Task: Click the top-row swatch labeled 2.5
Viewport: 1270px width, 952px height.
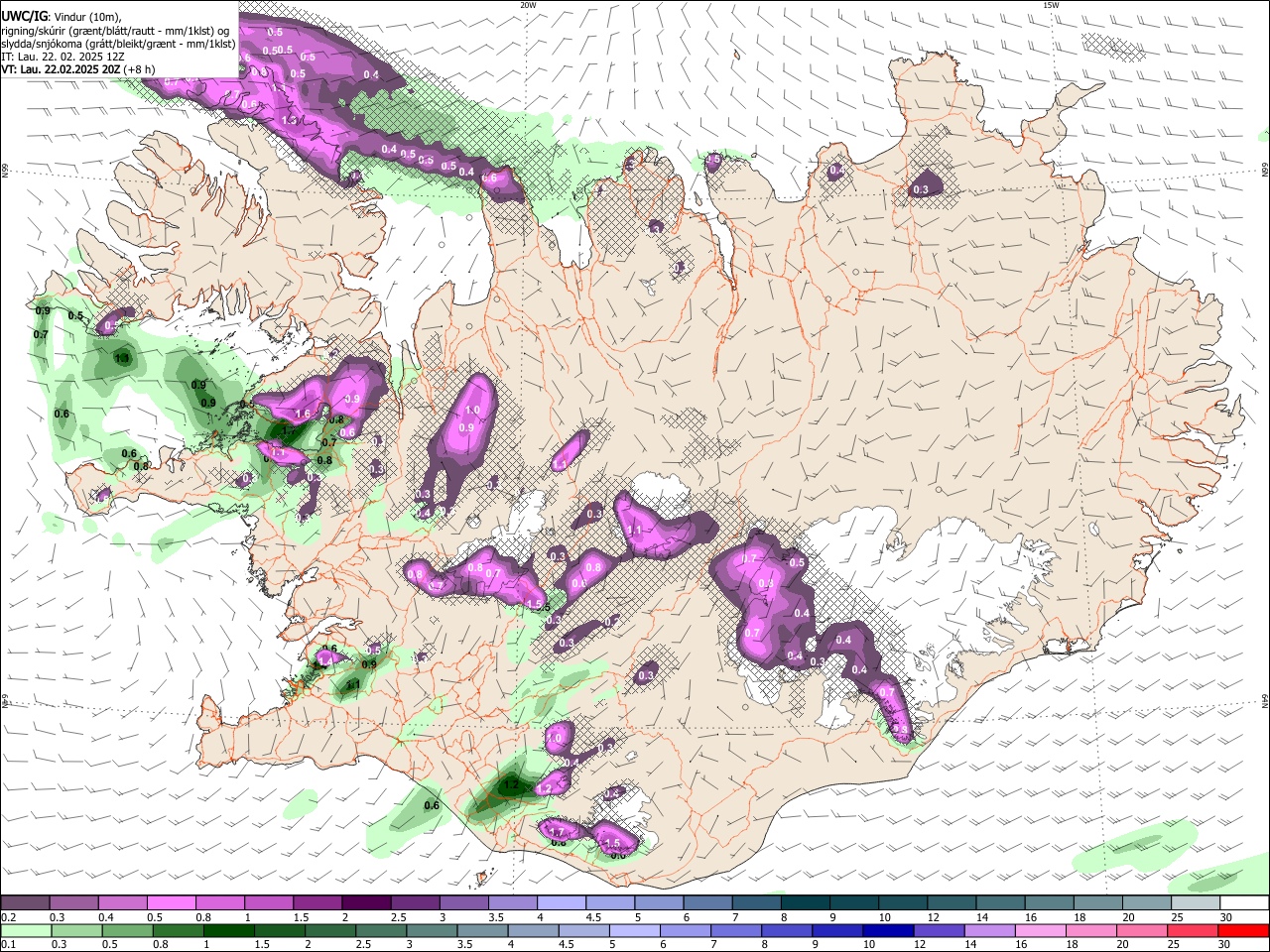Action: coord(415,902)
